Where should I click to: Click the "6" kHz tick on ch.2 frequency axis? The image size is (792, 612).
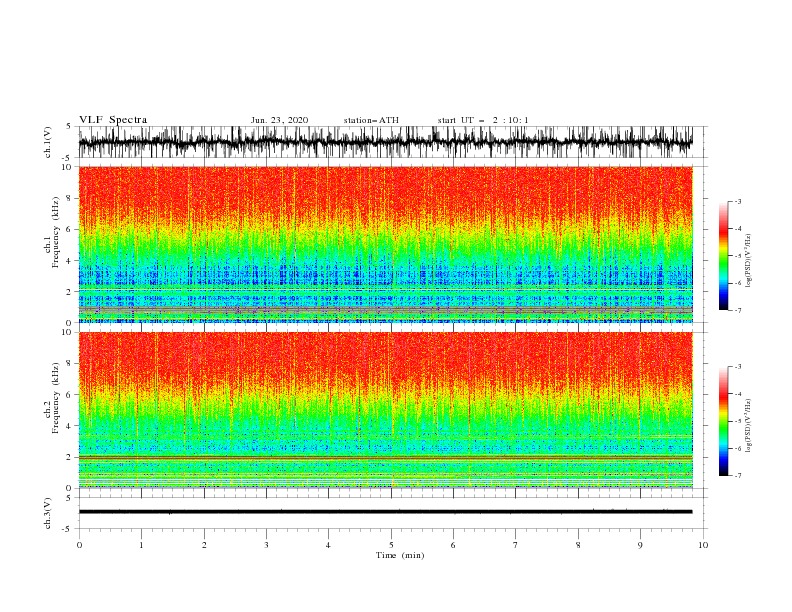pos(69,395)
